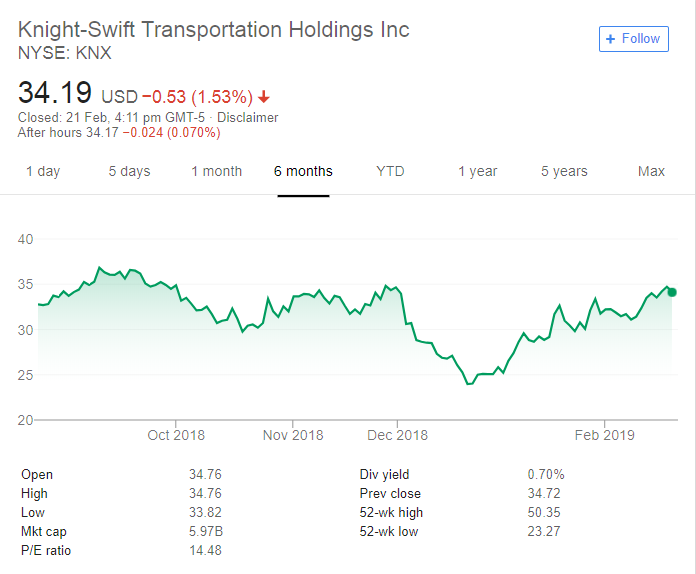This screenshot has width=696, height=574.
Task: Click the 6 months tab
Action: [303, 171]
